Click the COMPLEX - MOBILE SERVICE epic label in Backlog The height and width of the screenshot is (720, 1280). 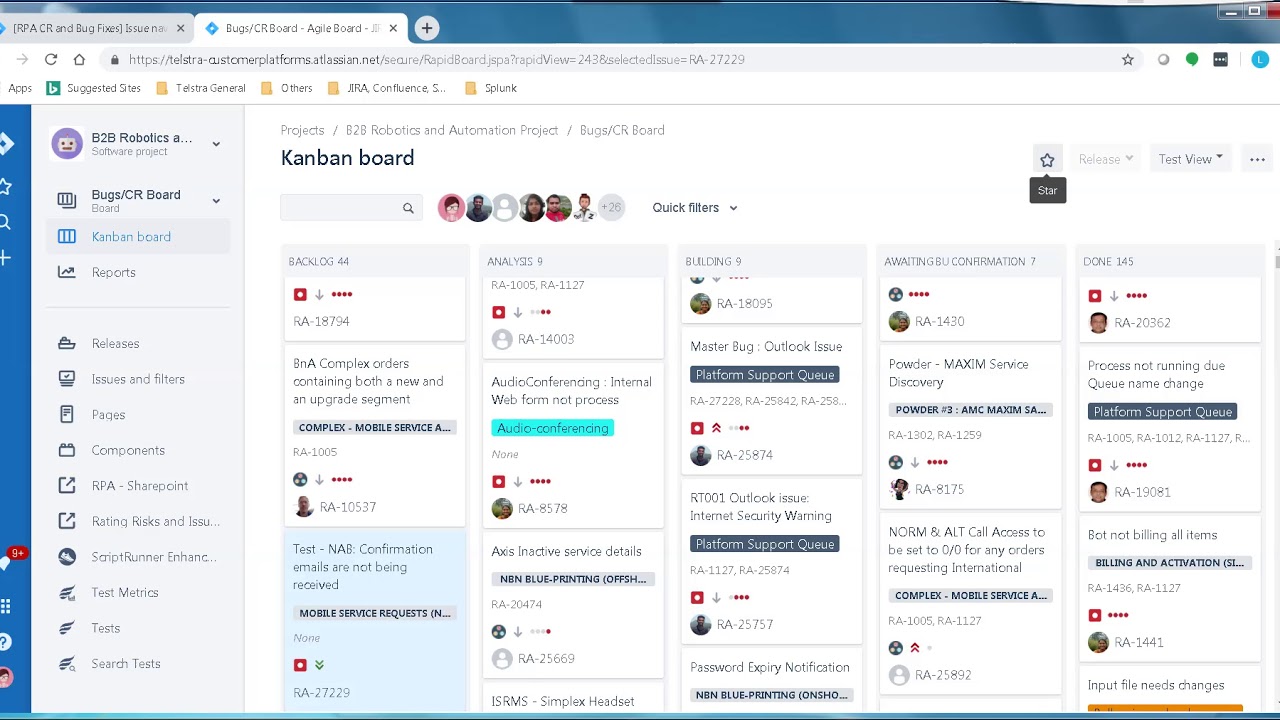(x=375, y=427)
